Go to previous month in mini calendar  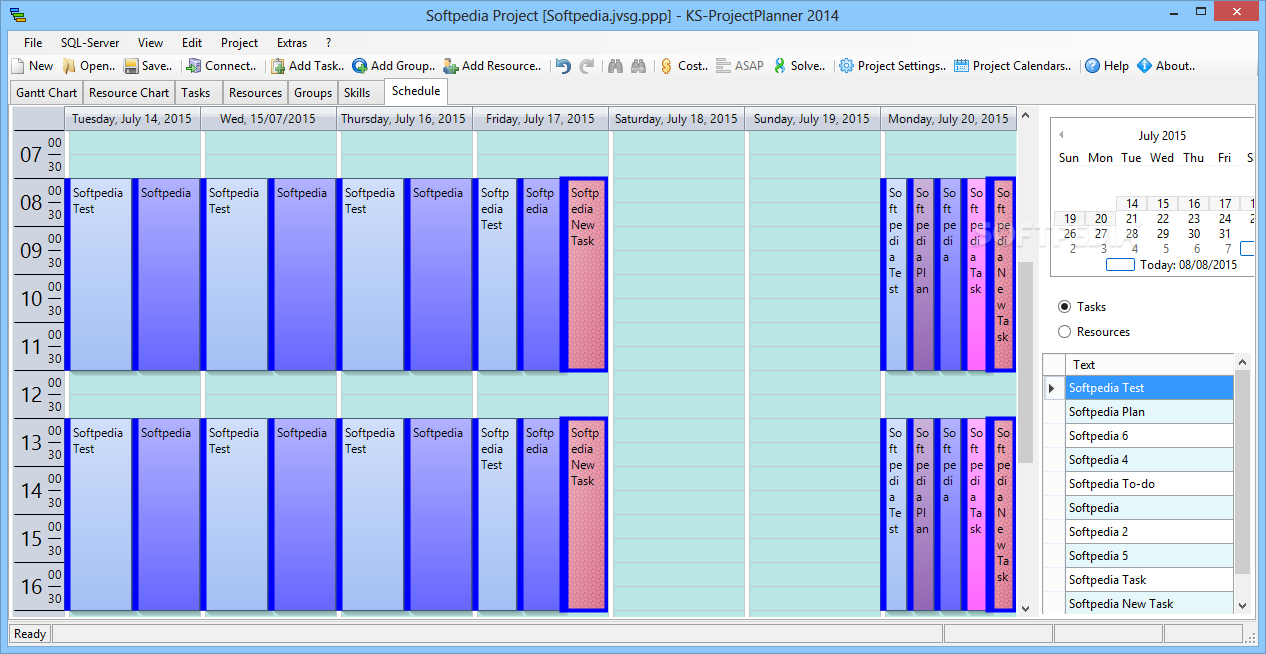click(1061, 135)
